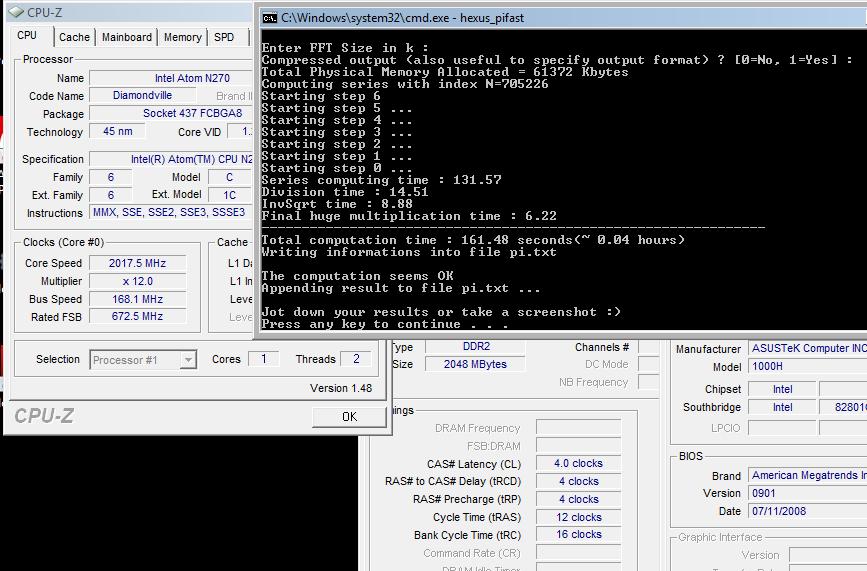The height and width of the screenshot is (571, 867).
Task: Click the tRCD value 4 clocks
Action: click(x=578, y=481)
